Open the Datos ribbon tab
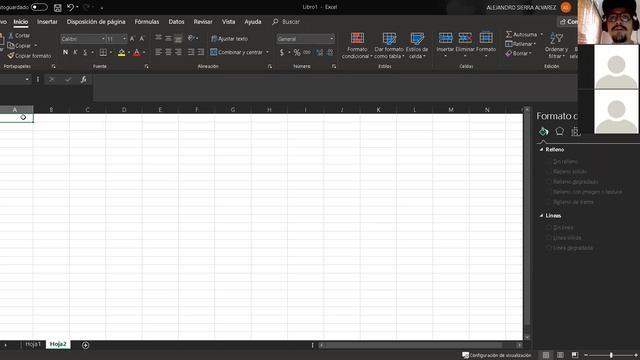 pos(176,22)
